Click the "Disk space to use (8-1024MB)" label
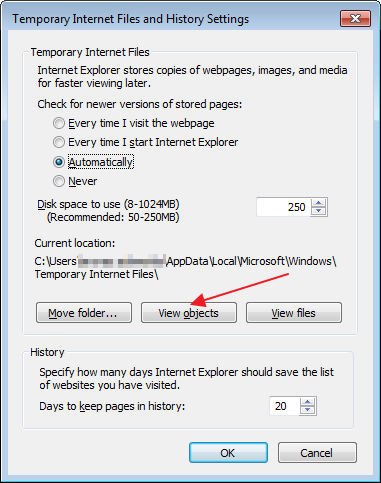 (x=108, y=204)
